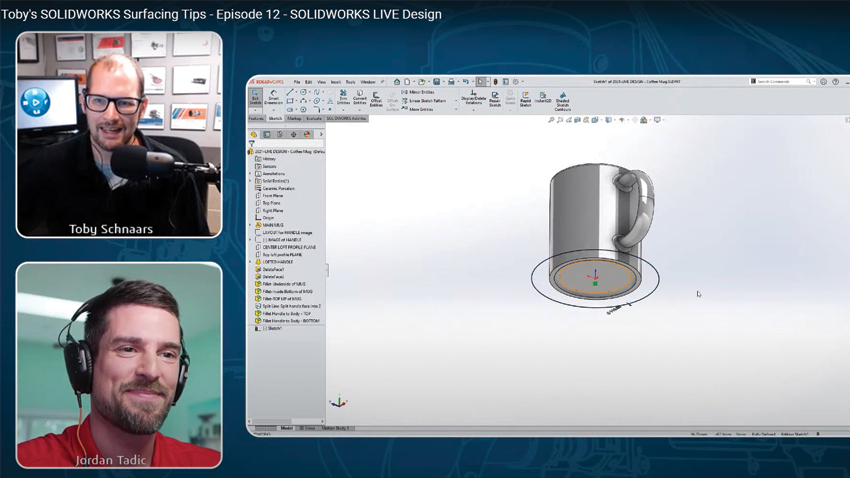Select DeleteFace1 feature
This screenshot has height=478, width=850.
[x=269, y=269]
